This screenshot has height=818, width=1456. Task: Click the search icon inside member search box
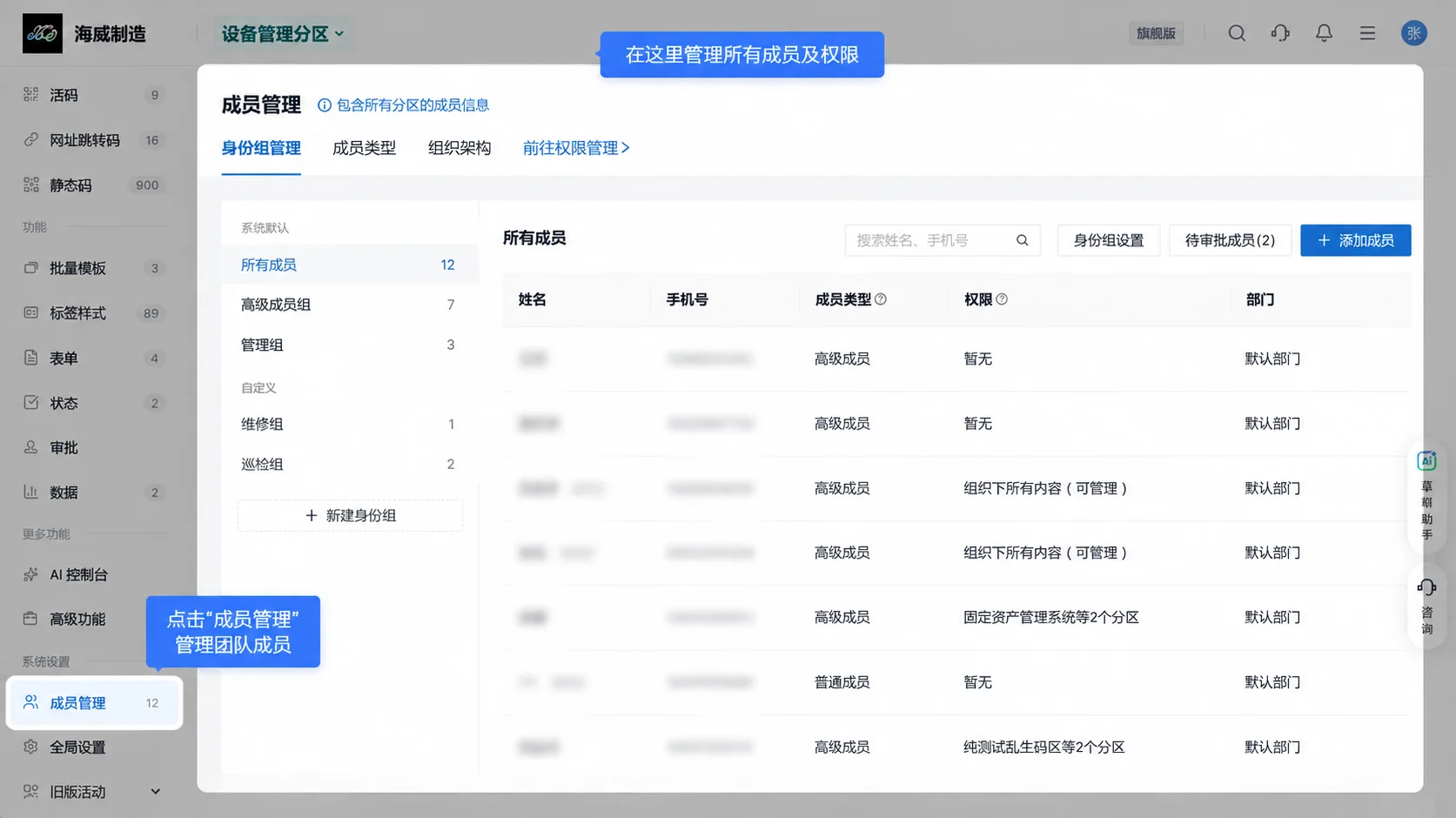point(1023,240)
